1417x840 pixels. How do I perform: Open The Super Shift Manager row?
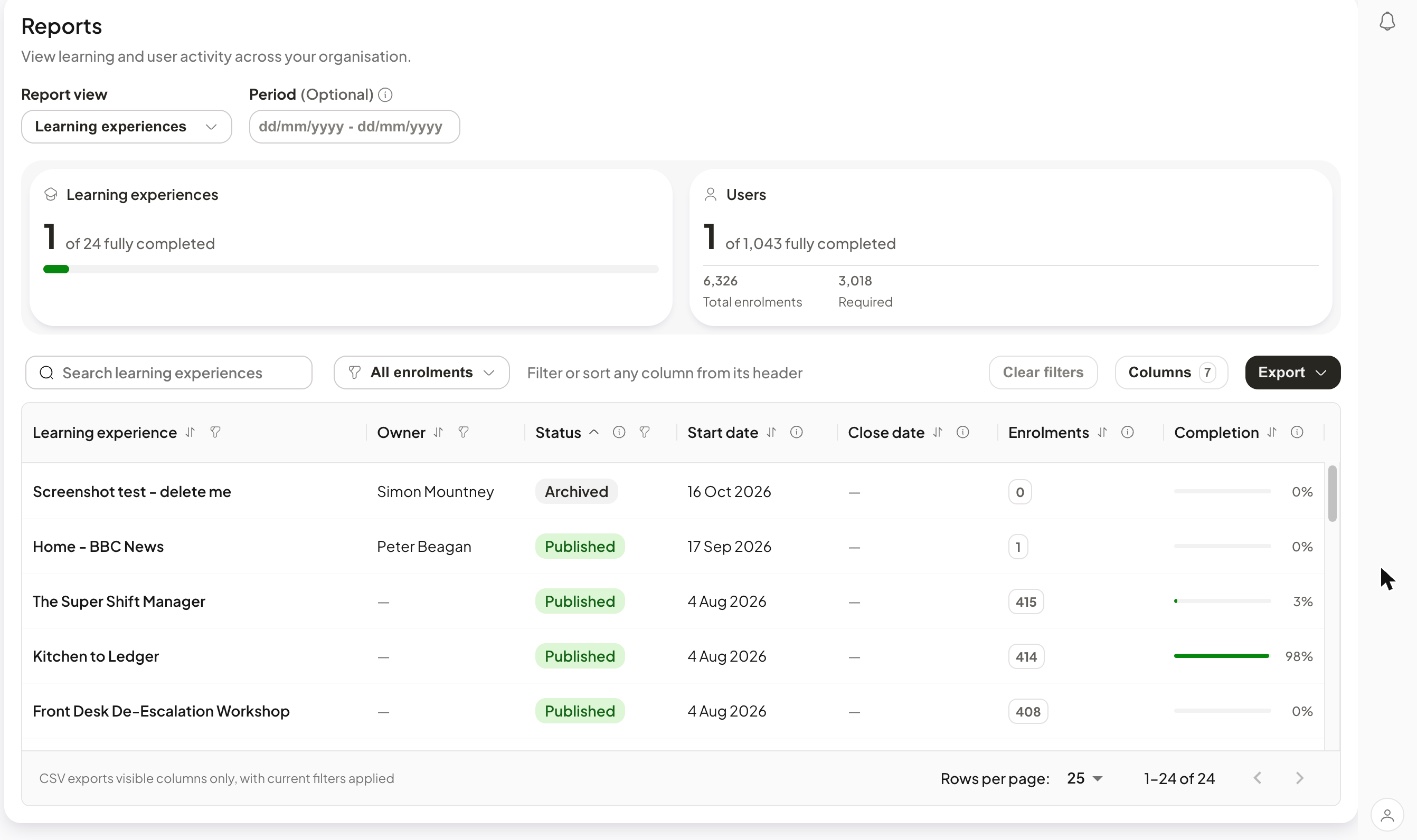[673, 602]
